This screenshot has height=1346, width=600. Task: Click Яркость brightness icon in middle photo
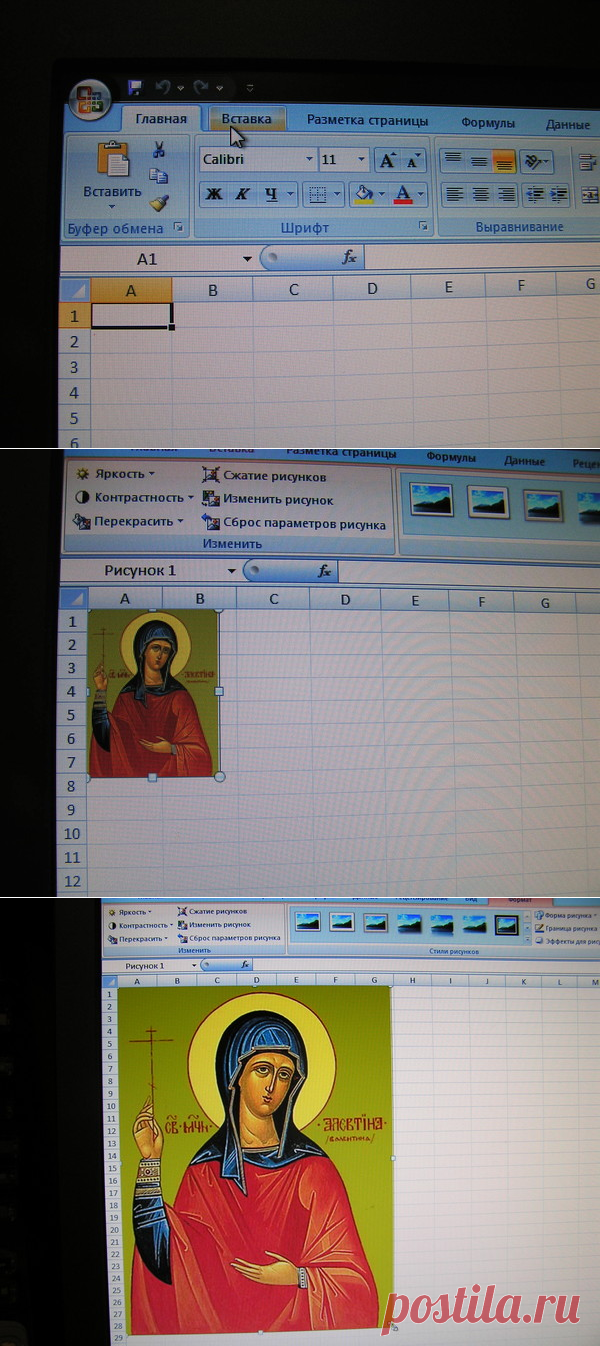point(83,474)
